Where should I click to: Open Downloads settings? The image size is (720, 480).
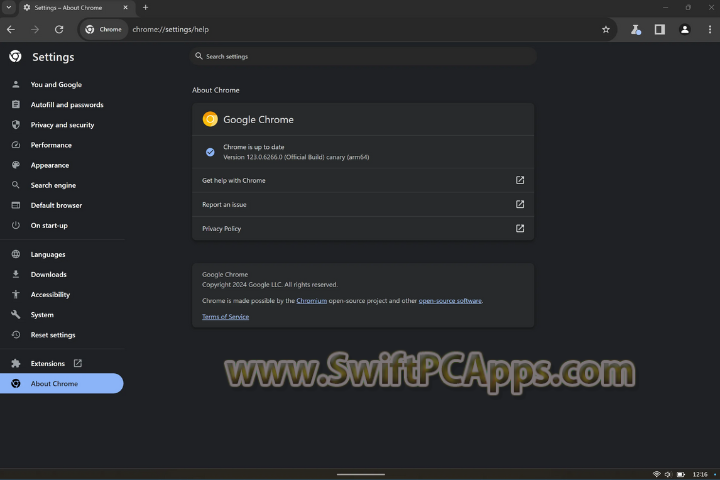point(48,275)
